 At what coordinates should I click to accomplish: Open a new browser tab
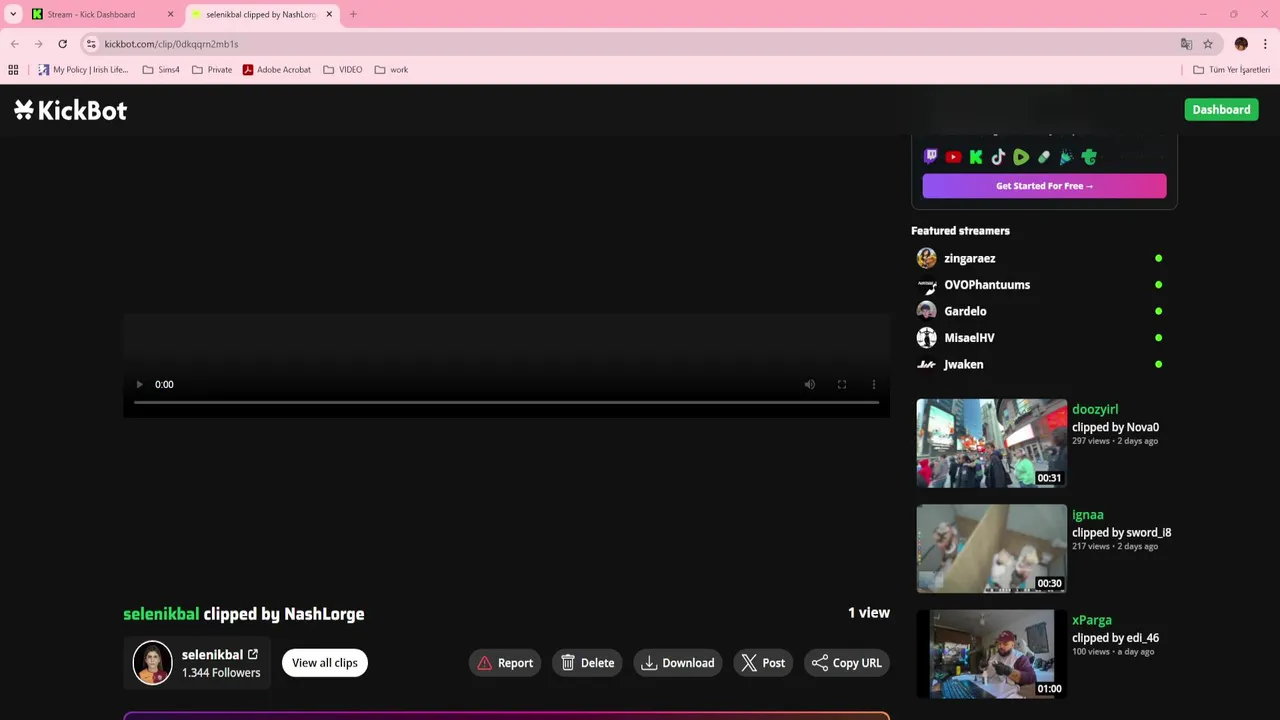tap(353, 14)
